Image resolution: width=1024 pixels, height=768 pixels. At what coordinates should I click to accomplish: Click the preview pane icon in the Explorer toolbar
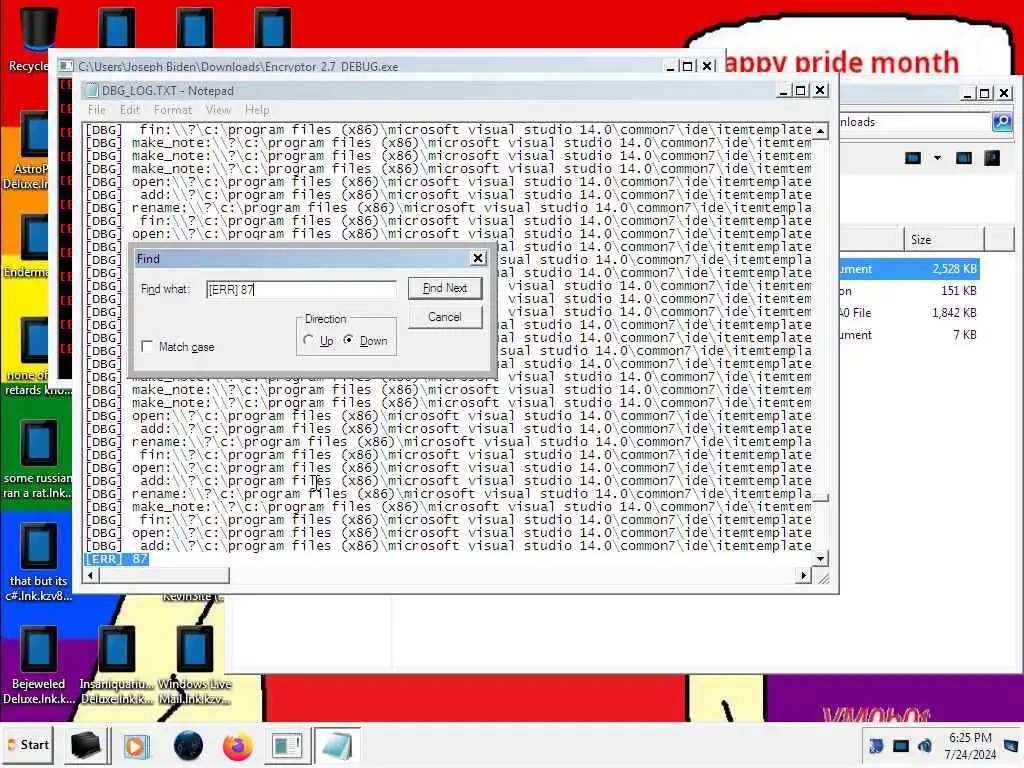964,158
